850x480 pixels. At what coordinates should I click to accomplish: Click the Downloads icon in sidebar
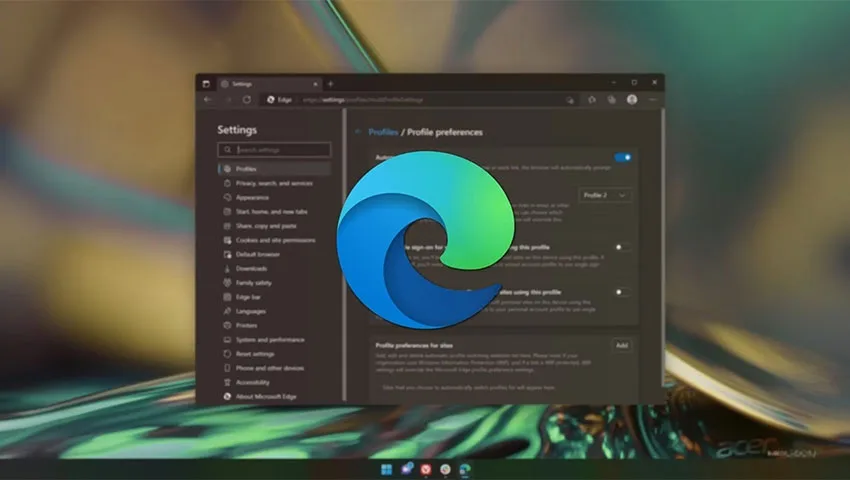point(227,268)
